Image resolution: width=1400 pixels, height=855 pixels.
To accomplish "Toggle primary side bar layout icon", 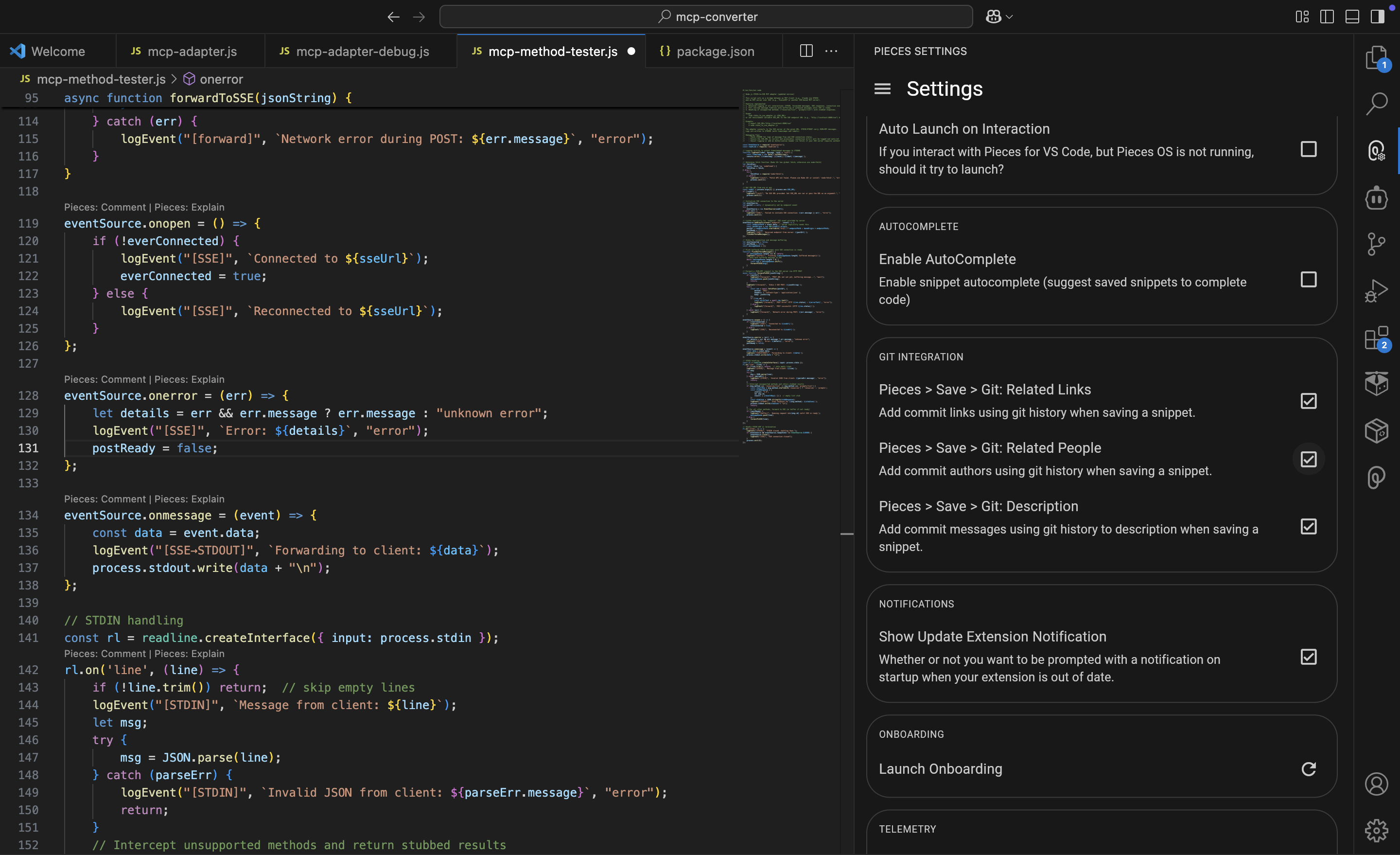I will (x=1327, y=17).
